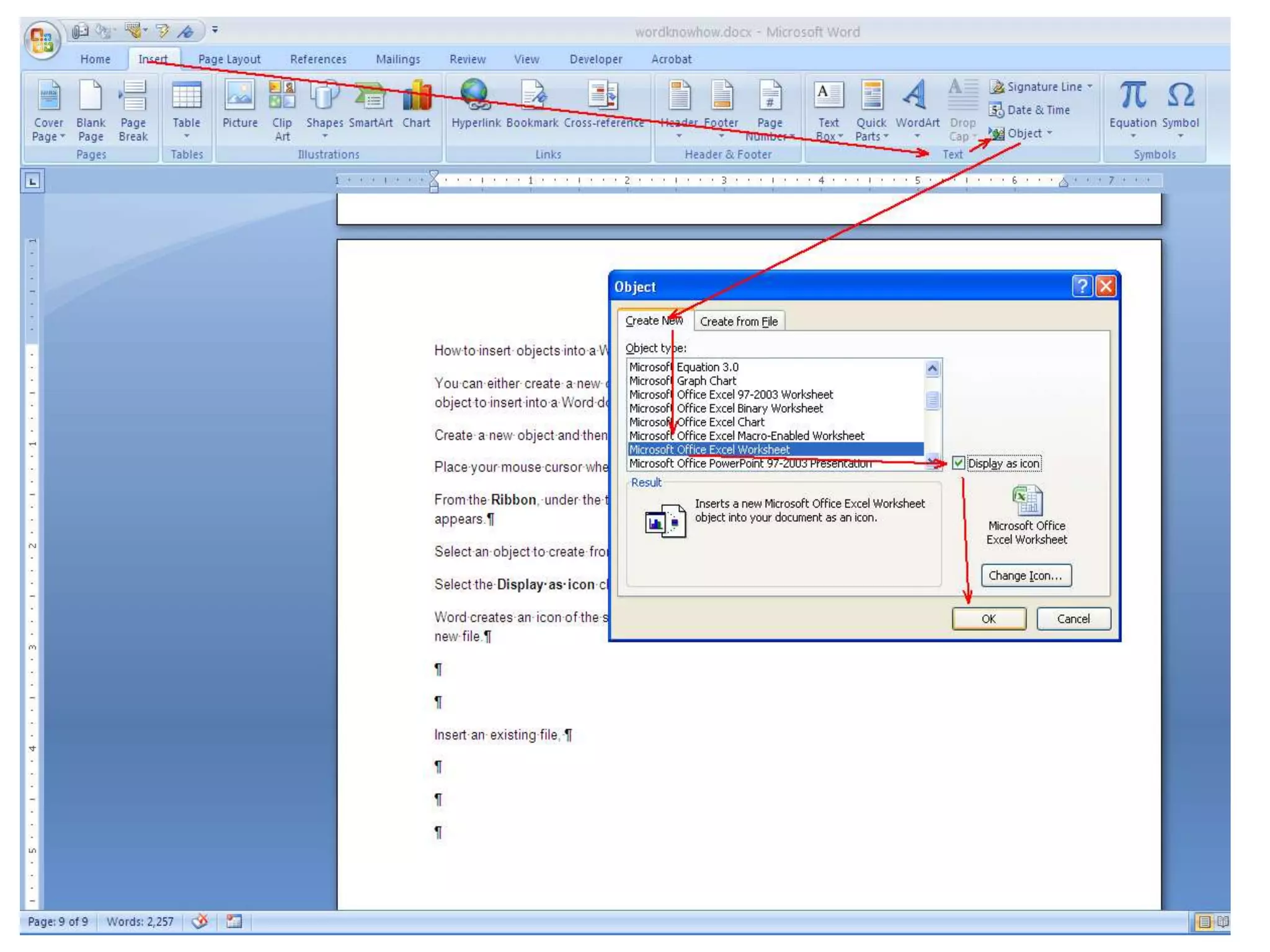Click the proofing status icon in the status bar
This screenshot has width=1270, height=952.
pos(200,921)
